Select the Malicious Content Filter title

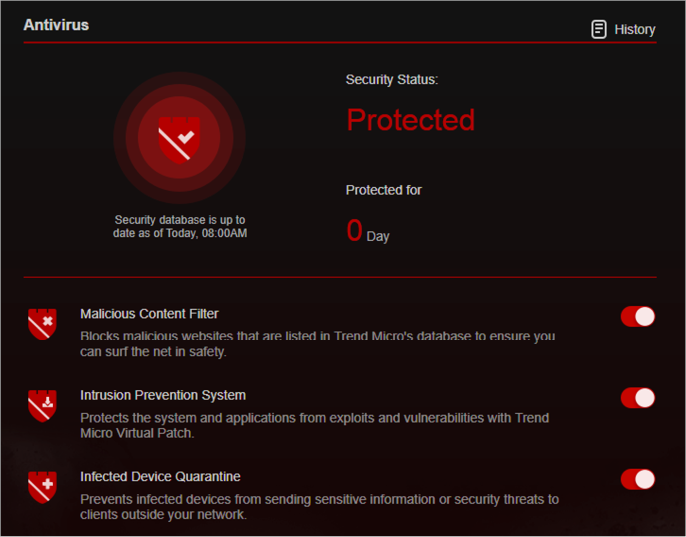149,314
